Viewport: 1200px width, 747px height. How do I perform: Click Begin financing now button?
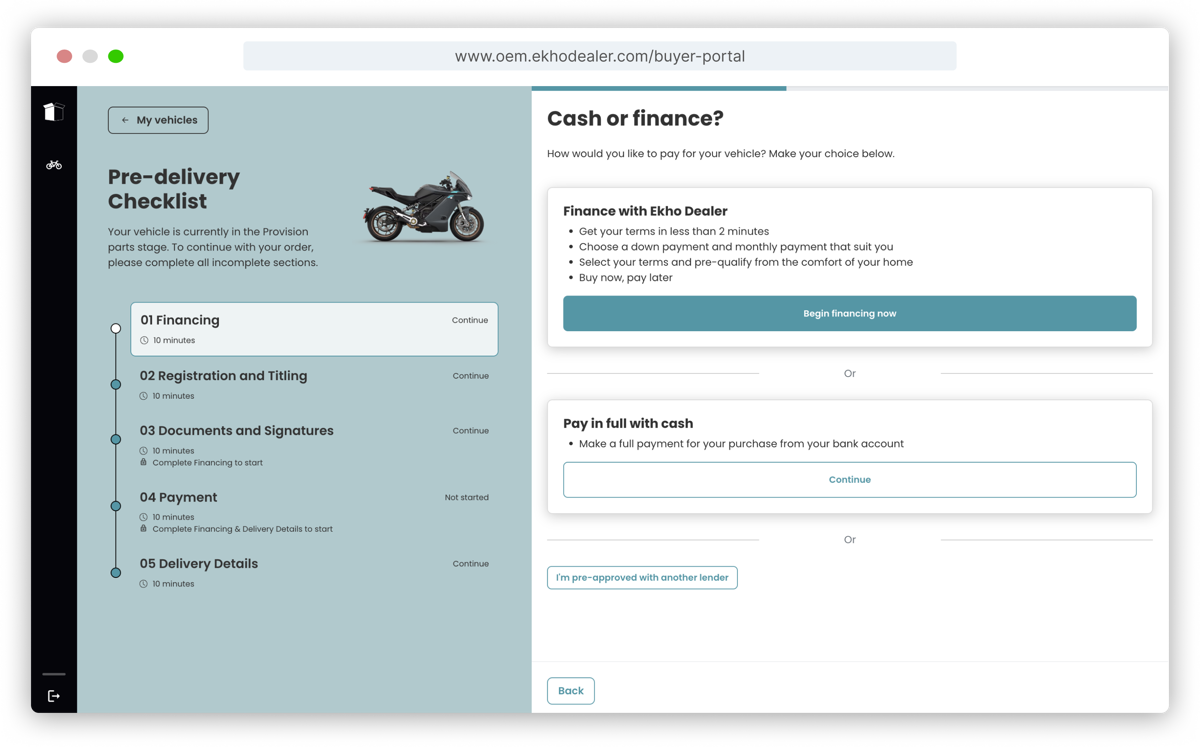(x=850, y=313)
